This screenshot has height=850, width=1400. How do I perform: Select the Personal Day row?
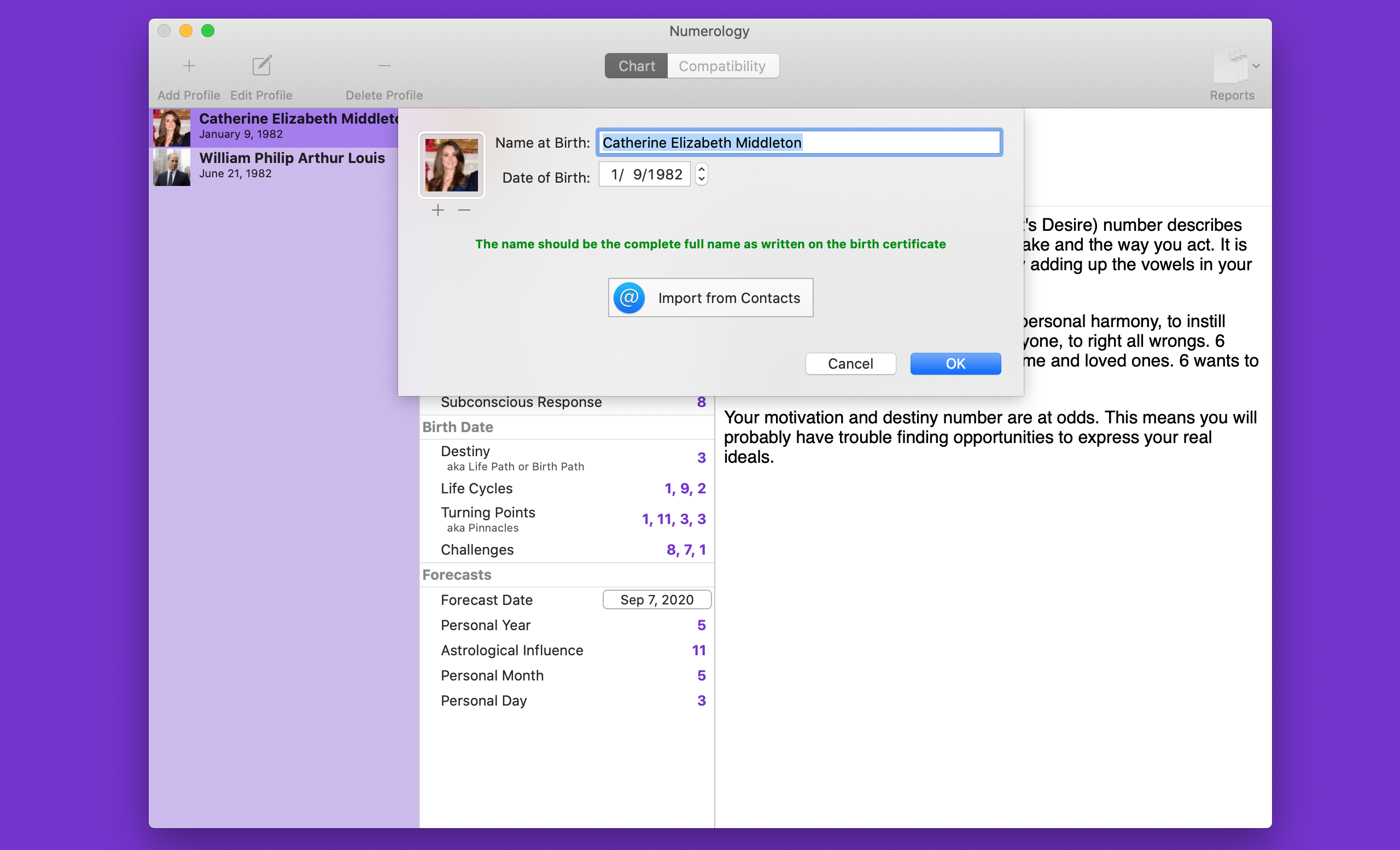coord(567,701)
